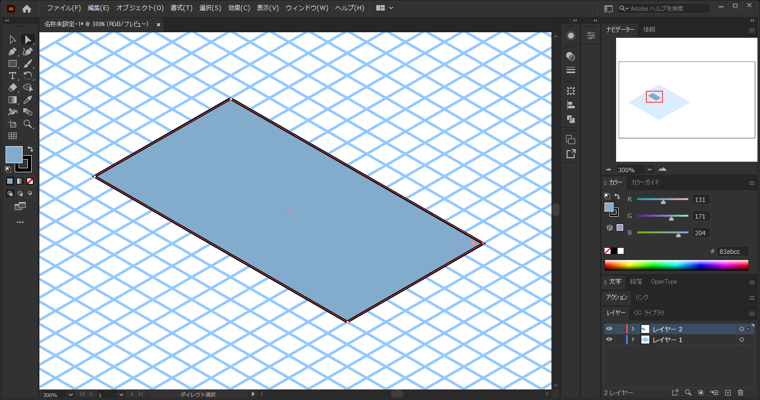This screenshot has width=760, height=400.
Task: Open the Stroke panel lines icon
Action: click(x=570, y=70)
